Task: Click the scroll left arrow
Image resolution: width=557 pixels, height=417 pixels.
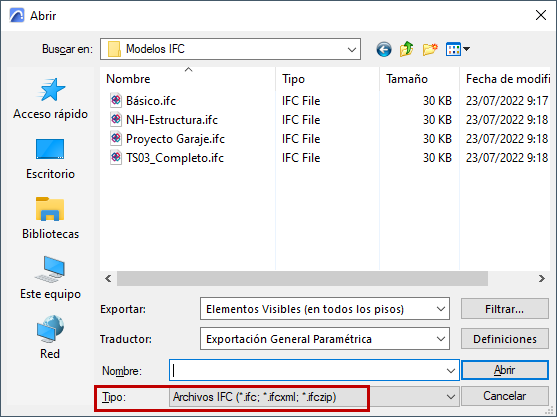Action: point(108,278)
